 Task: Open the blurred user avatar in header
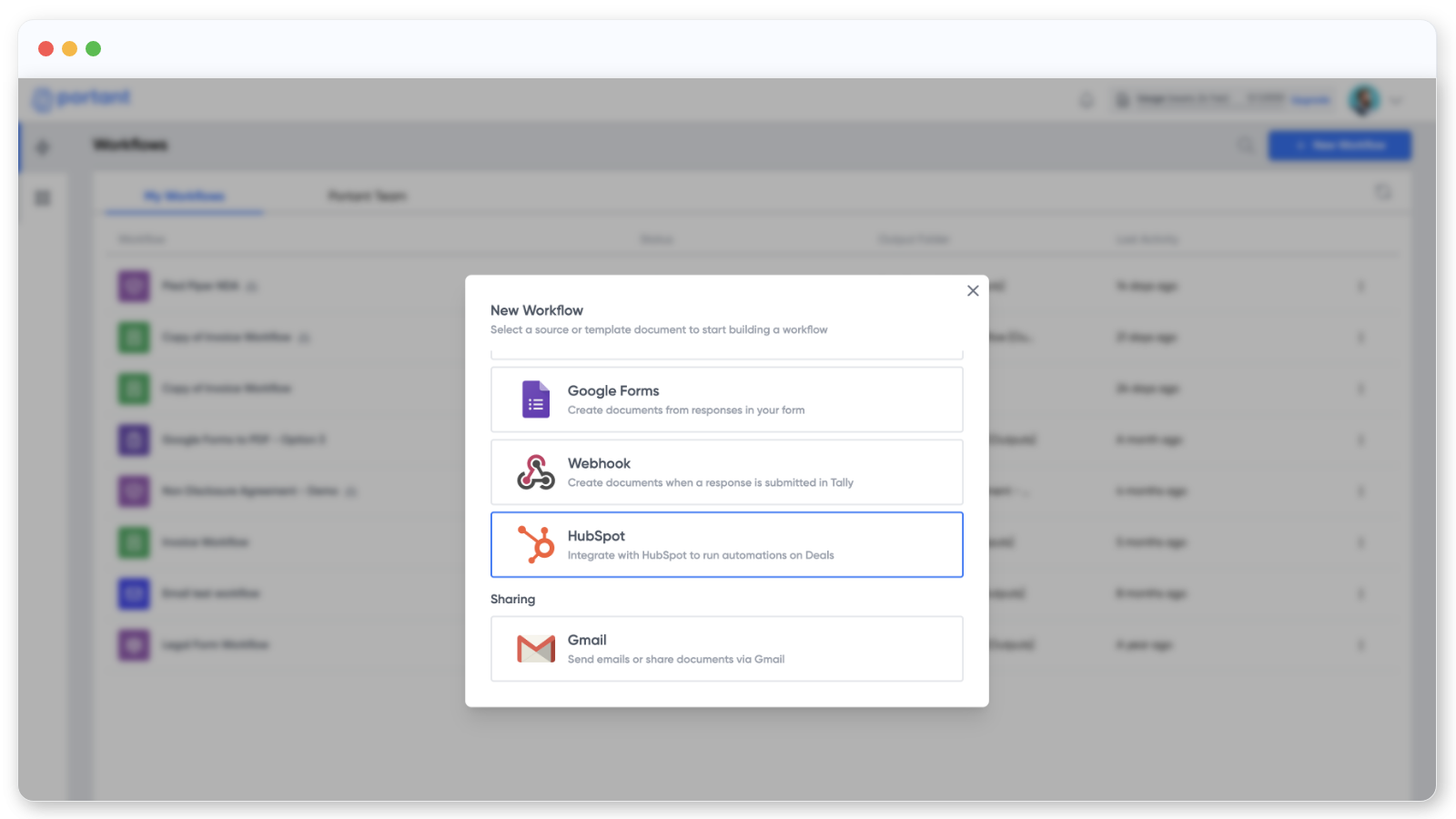click(x=1364, y=100)
